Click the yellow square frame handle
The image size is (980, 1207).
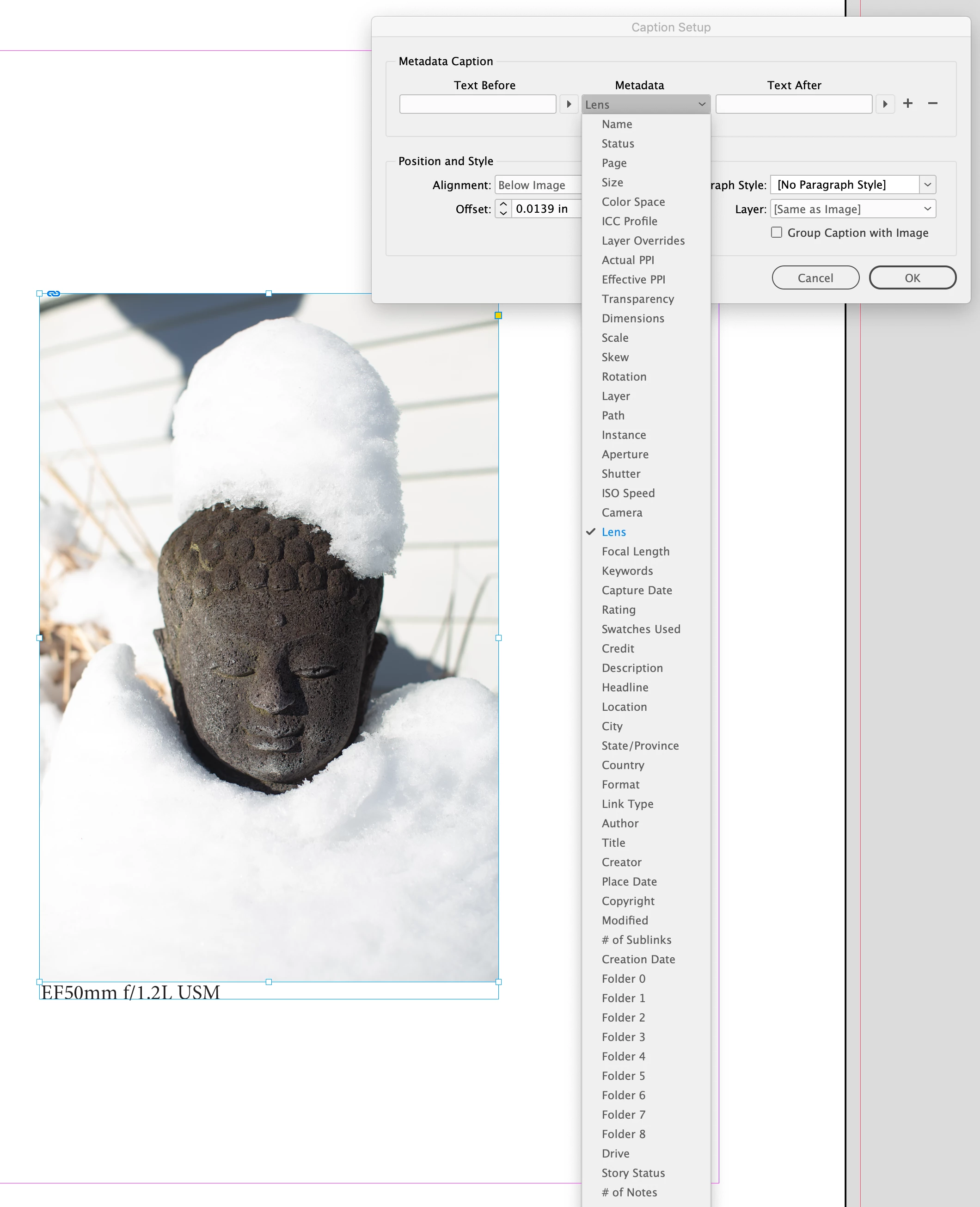click(498, 315)
